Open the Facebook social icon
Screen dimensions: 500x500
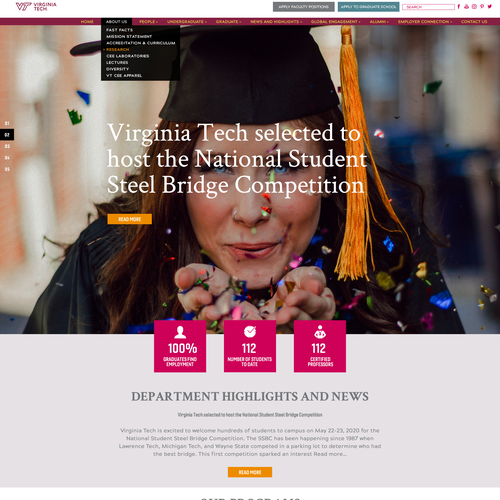click(x=459, y=6)
